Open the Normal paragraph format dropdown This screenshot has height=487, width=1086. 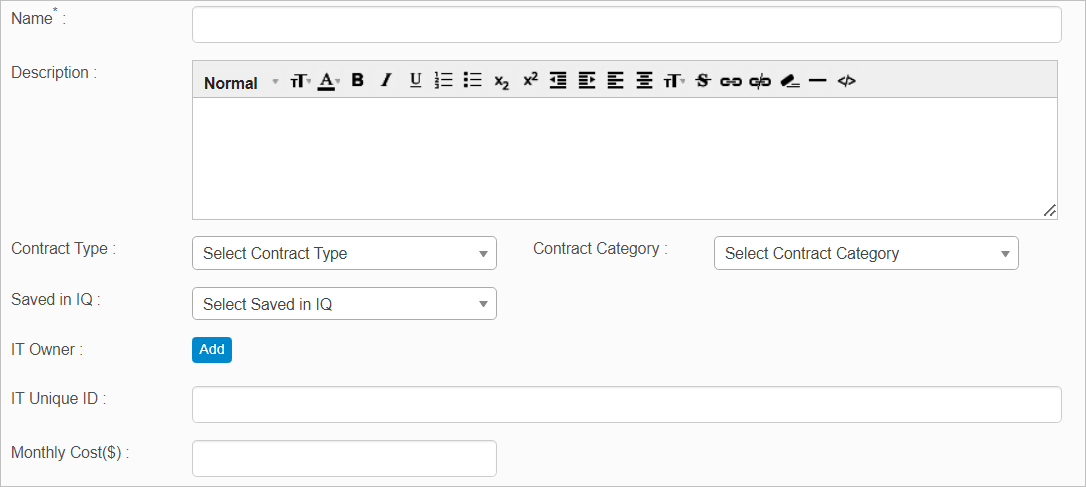[x=241, y=82]
